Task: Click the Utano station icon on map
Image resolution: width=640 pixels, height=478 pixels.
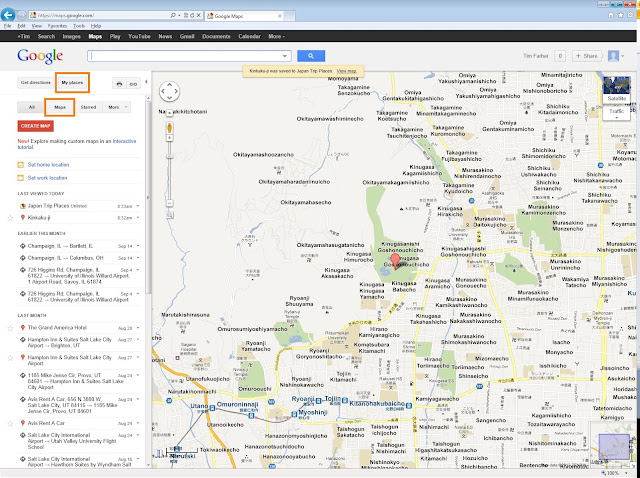Action: point(212,407)
